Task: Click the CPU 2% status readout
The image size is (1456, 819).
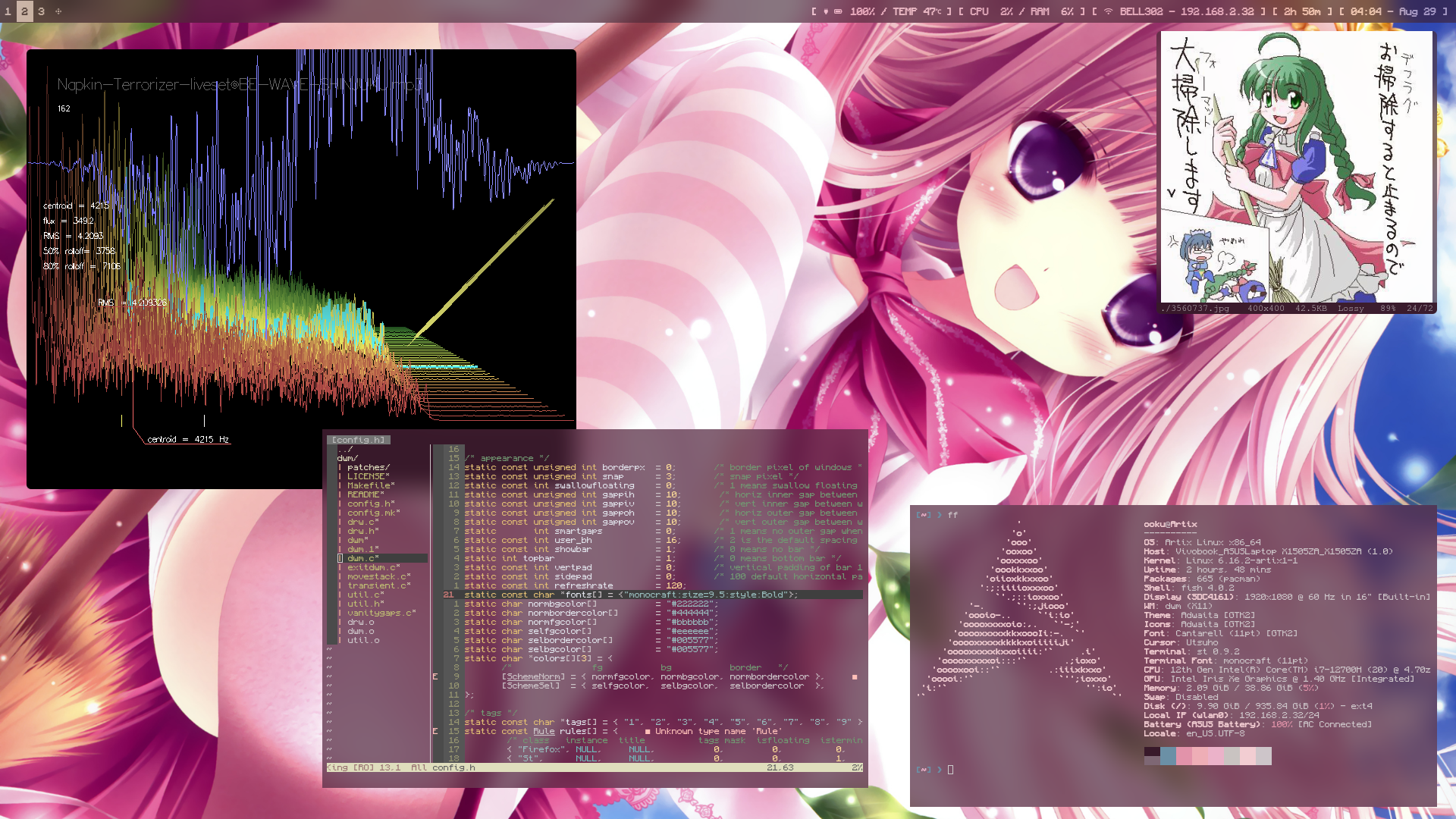Action: tap(991, 11)
